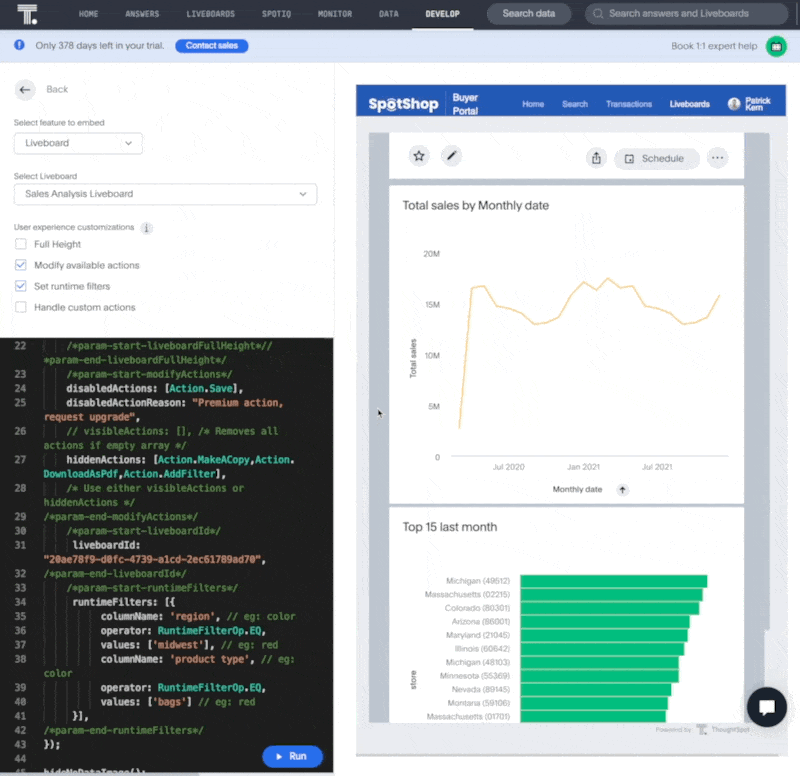Screen dimensions: 800x776
Task: Click the Search data button
Action: (x=529, y=14)
